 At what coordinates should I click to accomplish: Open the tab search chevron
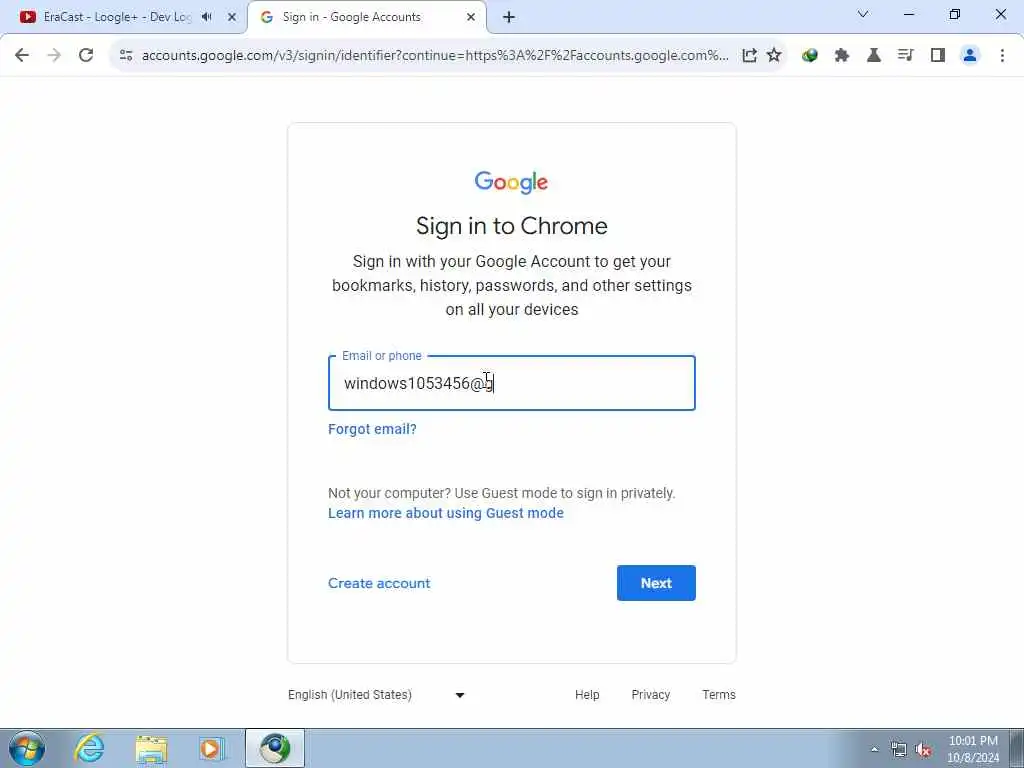[863, 14]
